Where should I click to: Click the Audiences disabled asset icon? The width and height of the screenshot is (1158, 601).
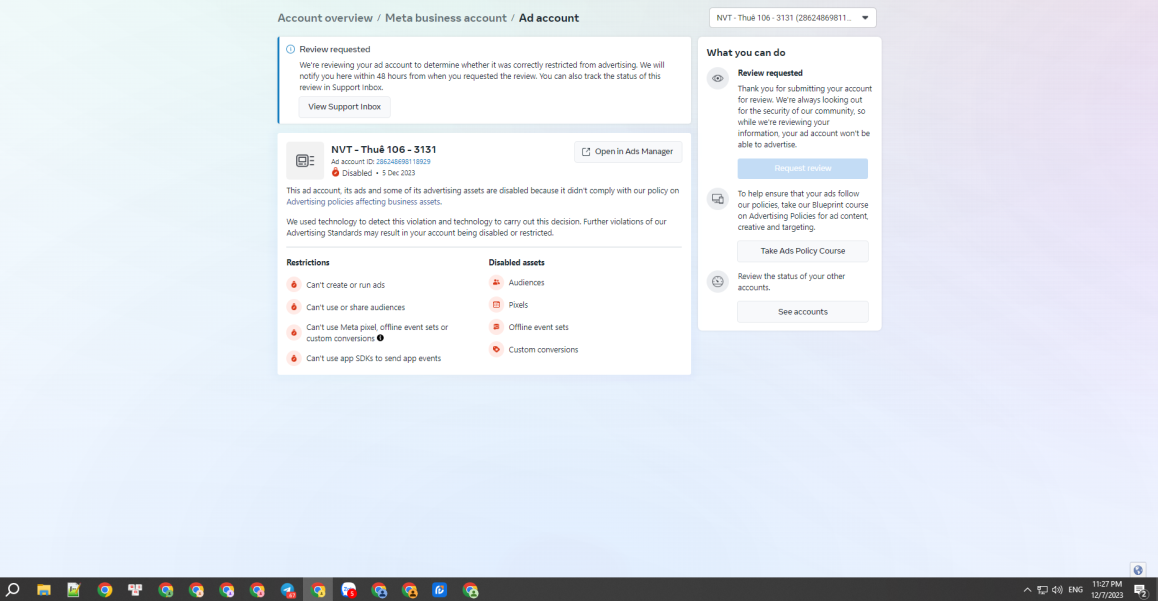tap(496, 282)
